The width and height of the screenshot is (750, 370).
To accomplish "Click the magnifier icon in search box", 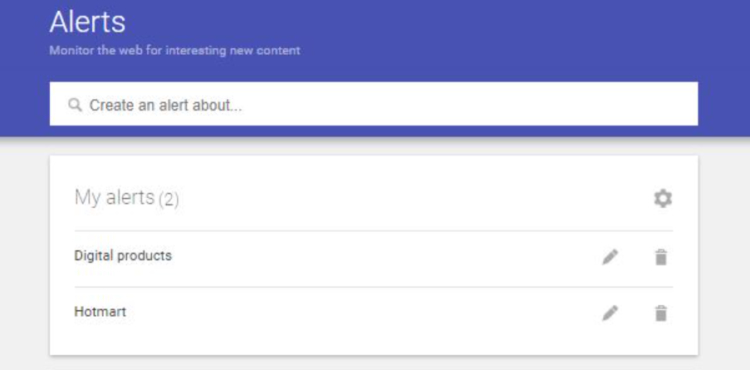I will pos(75,105).
